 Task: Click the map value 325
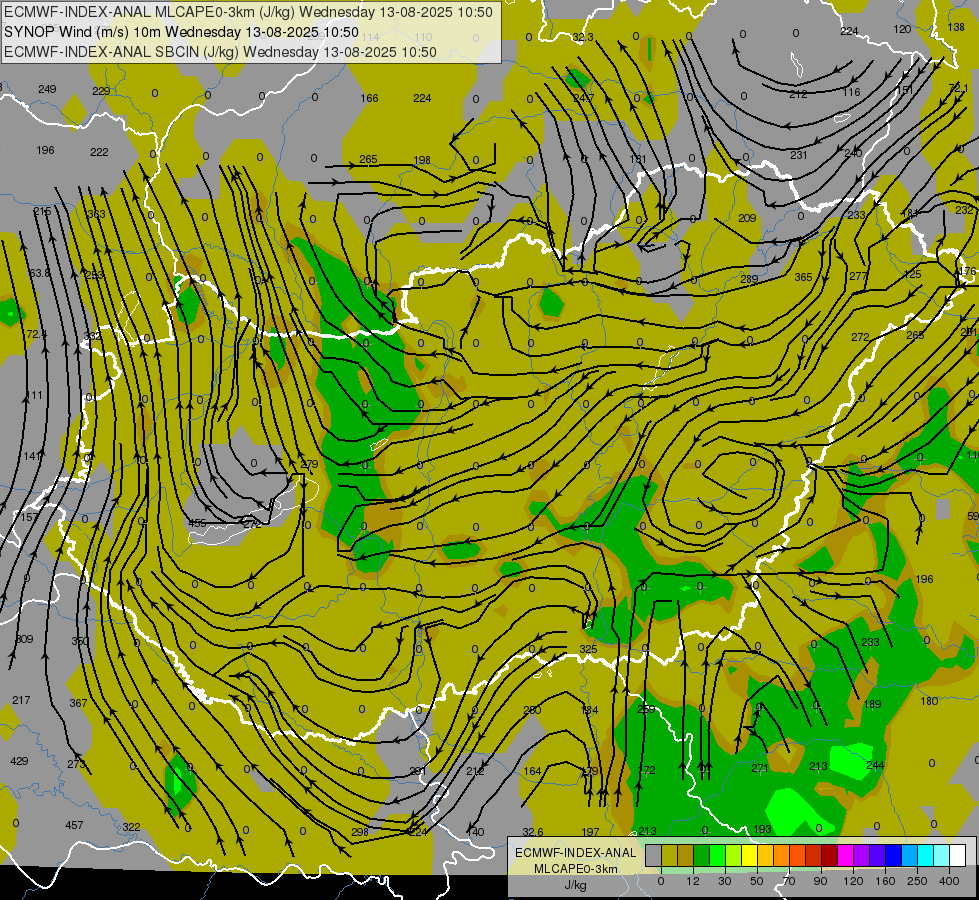click(588, 649)
